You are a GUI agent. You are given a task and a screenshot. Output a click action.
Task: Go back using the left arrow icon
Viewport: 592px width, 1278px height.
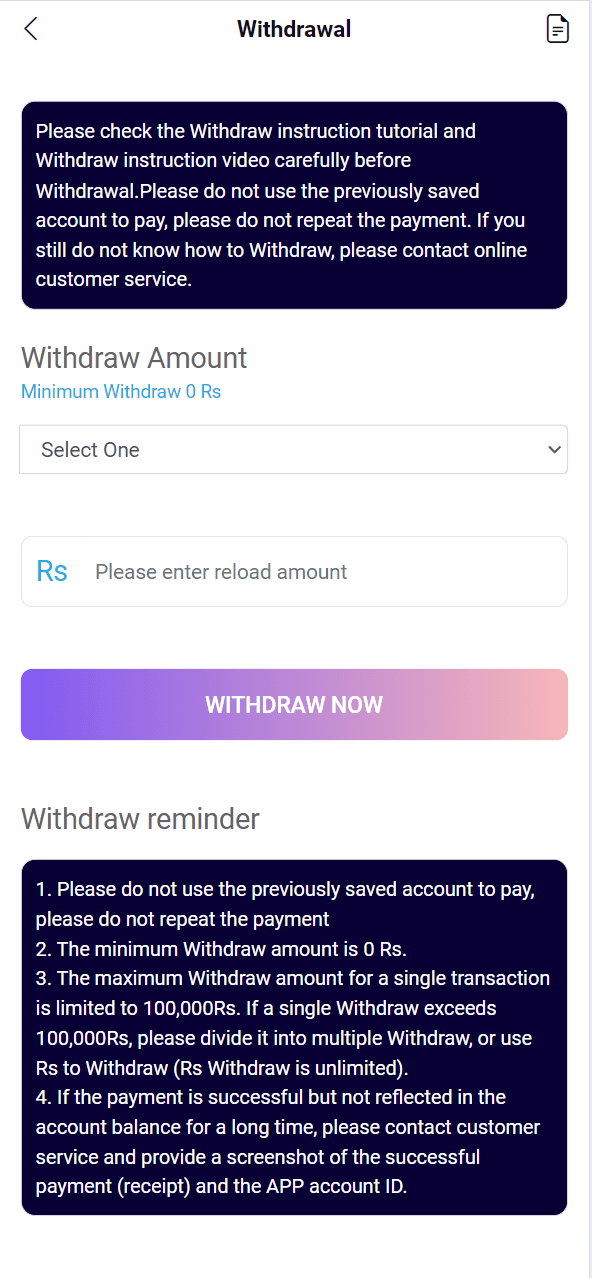[30, 29]
